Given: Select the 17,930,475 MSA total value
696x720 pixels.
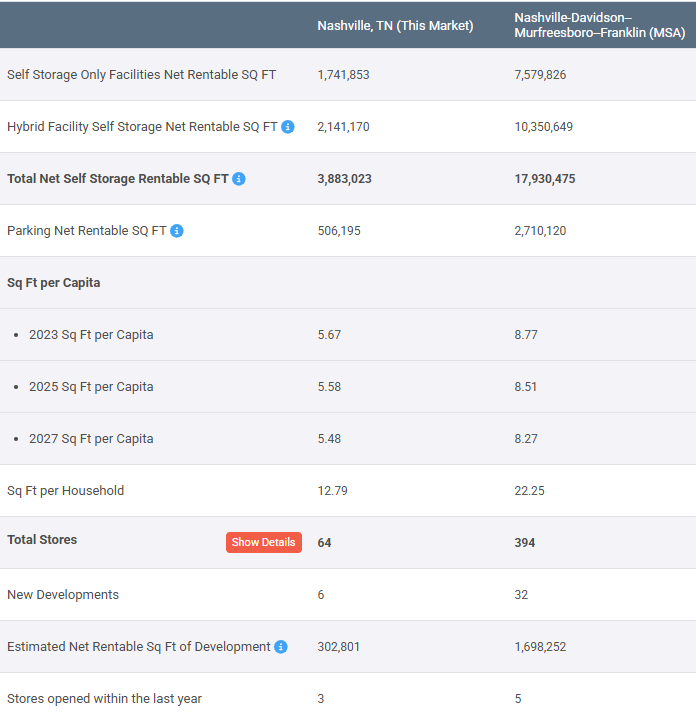Looking at the screenshot, I should pos(544,179).
